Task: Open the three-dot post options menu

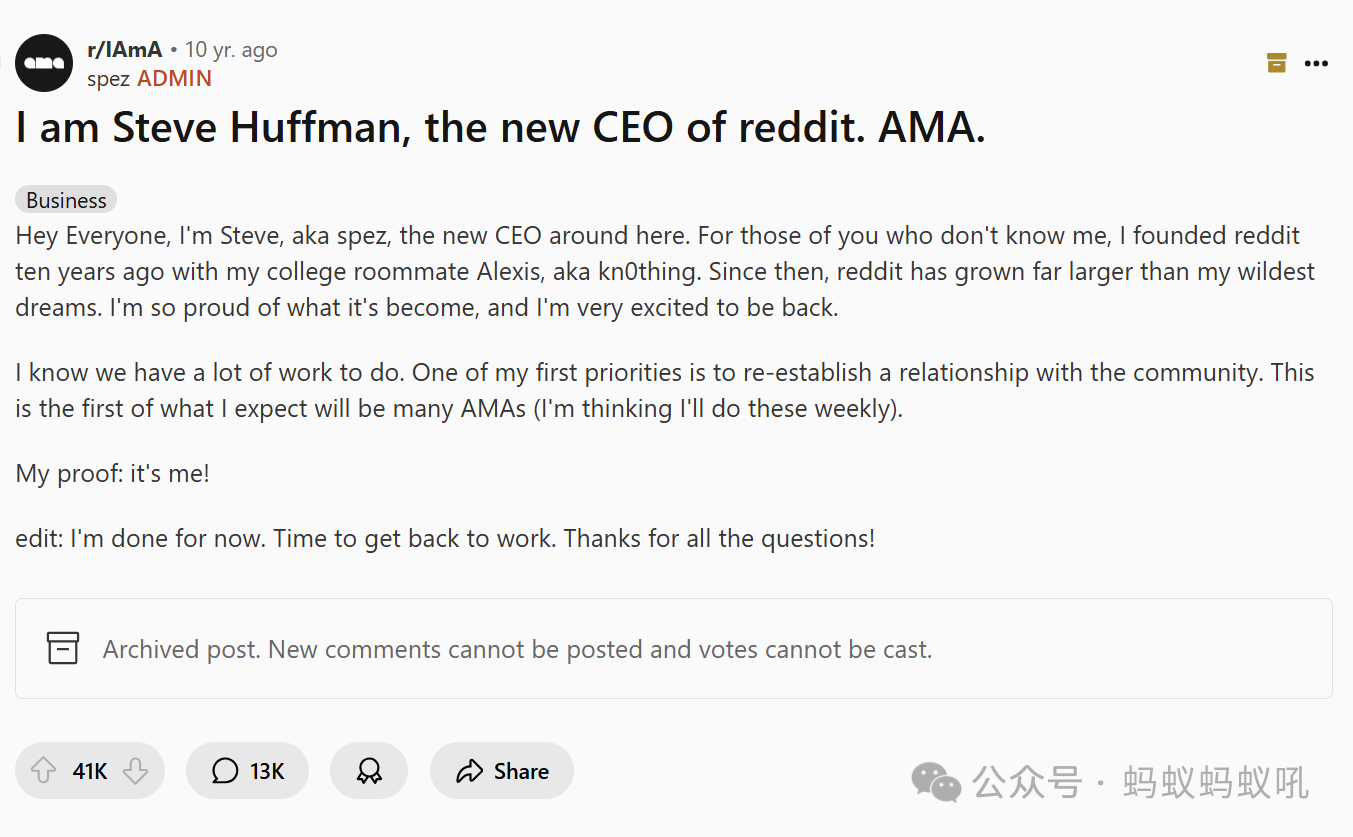Action: (x=1316, y=63)
